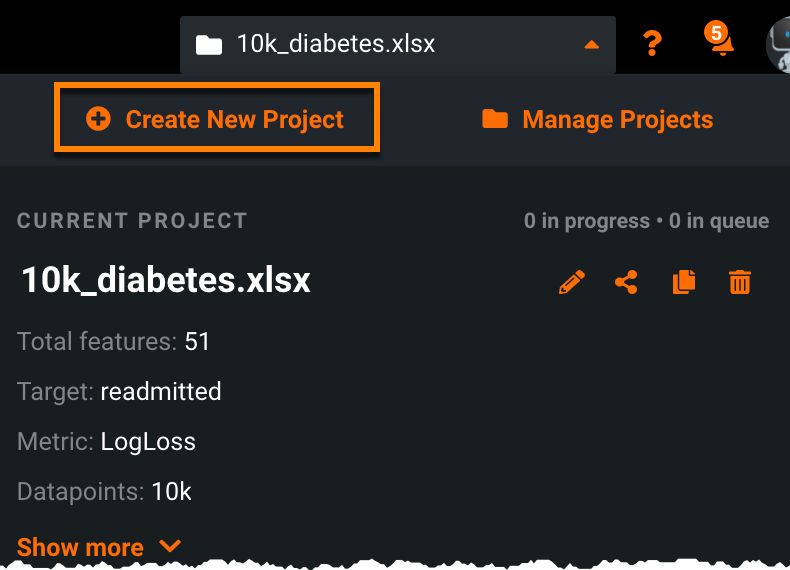Click the trash icon to delete project

(x=740, y=282)
